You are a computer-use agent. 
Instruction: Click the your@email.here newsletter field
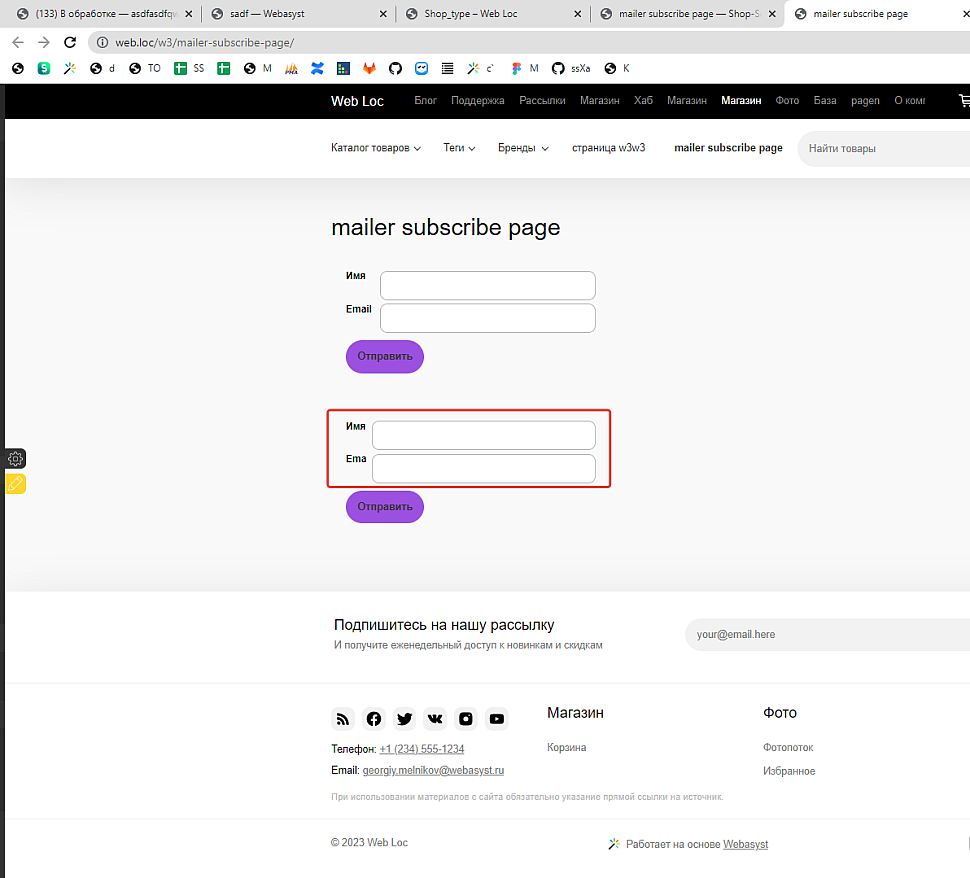point(825,635)
